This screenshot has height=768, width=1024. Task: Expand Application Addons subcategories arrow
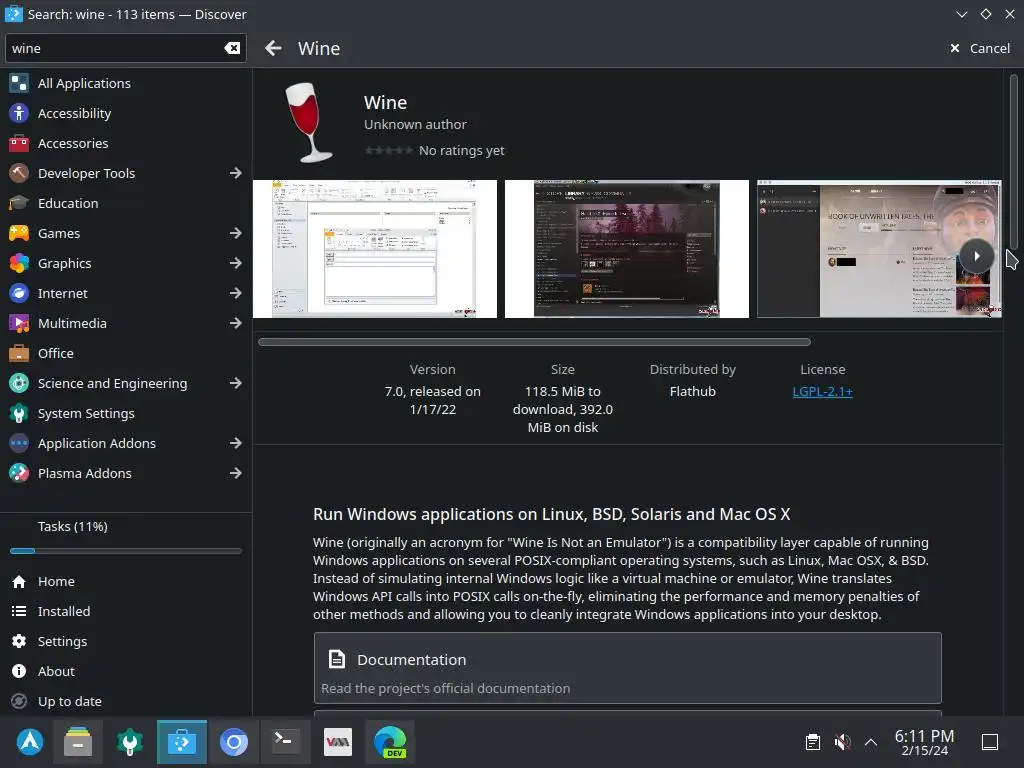click(236, 443)
